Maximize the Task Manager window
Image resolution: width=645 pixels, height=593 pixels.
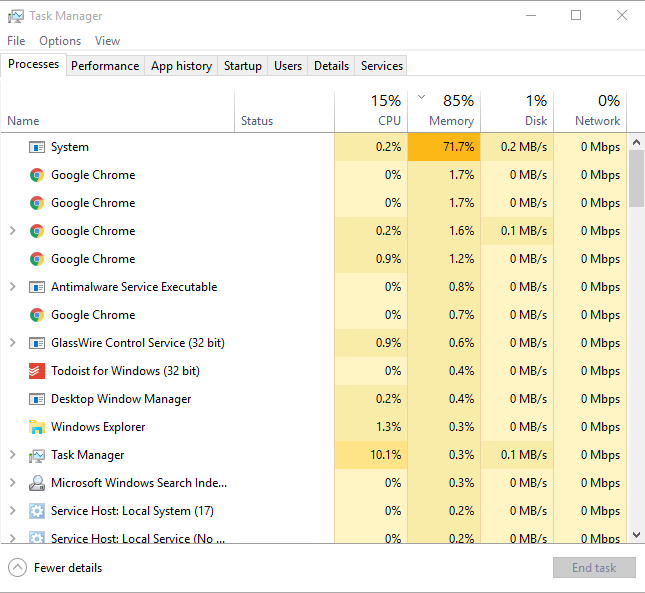coord(576,16)
